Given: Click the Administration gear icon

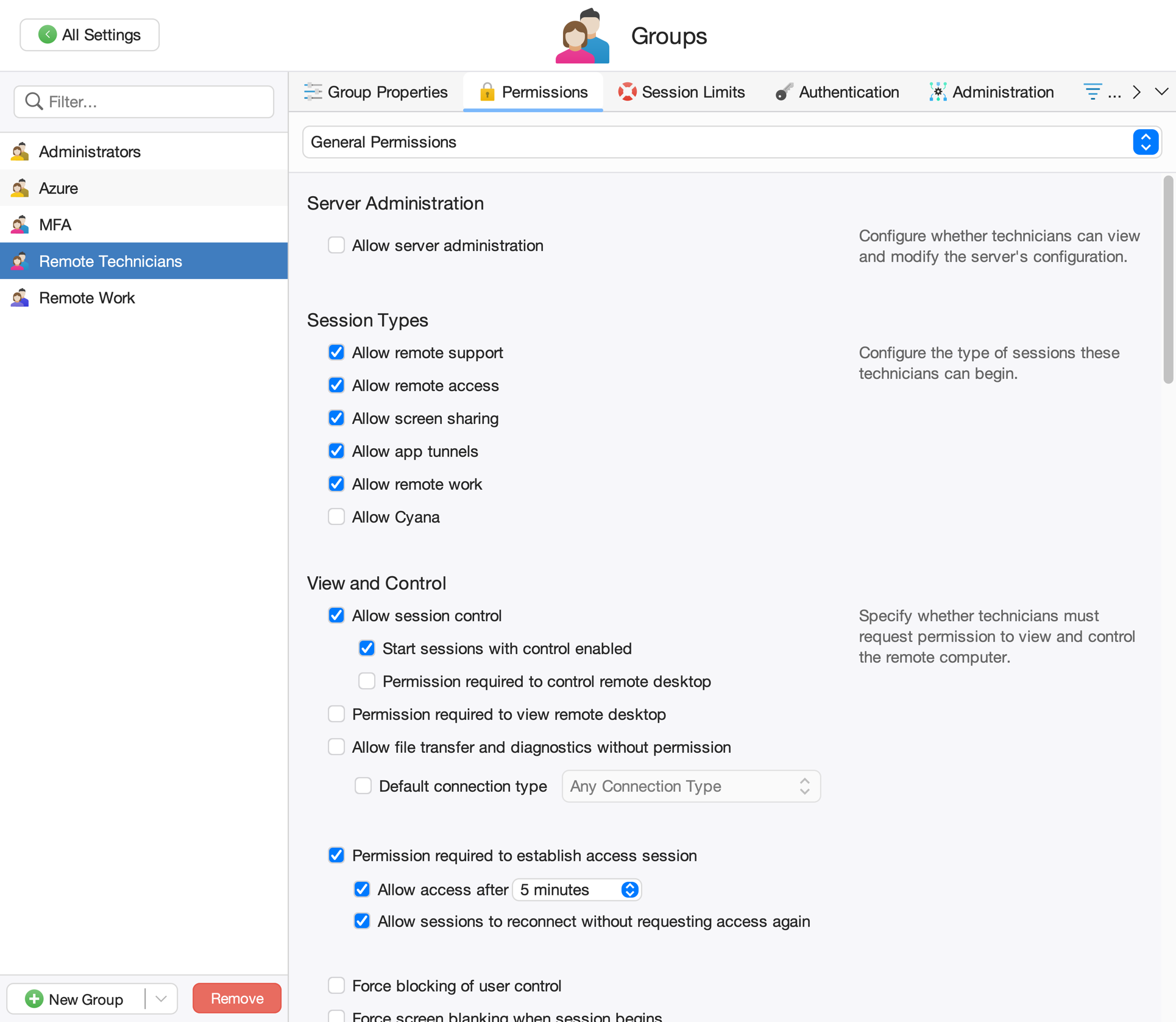Looking at the screenshot, I should tap(938, 92).
